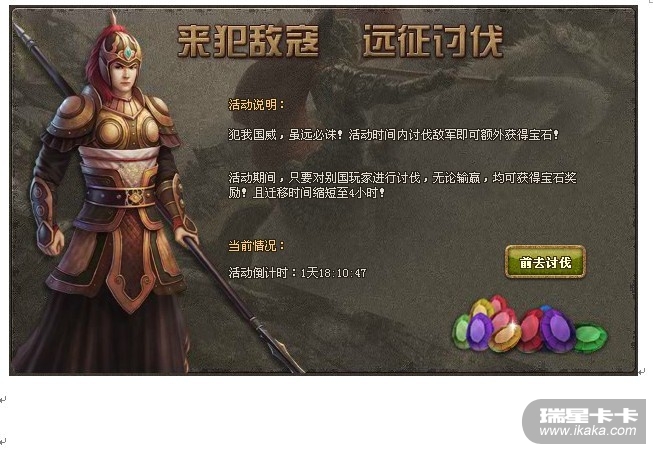
Task: Click the 来犯敌寇 title text
Action: [x=248, y=41]
